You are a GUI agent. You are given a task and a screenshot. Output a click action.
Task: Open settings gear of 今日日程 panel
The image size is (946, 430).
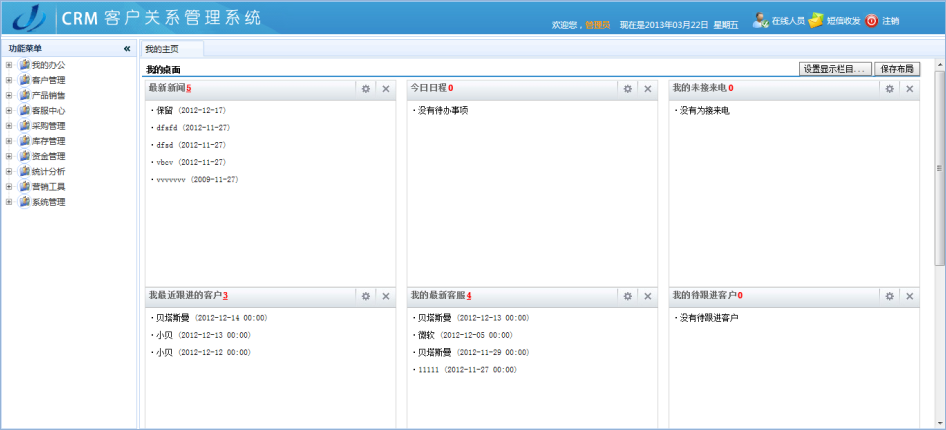(x=628, y=89)
